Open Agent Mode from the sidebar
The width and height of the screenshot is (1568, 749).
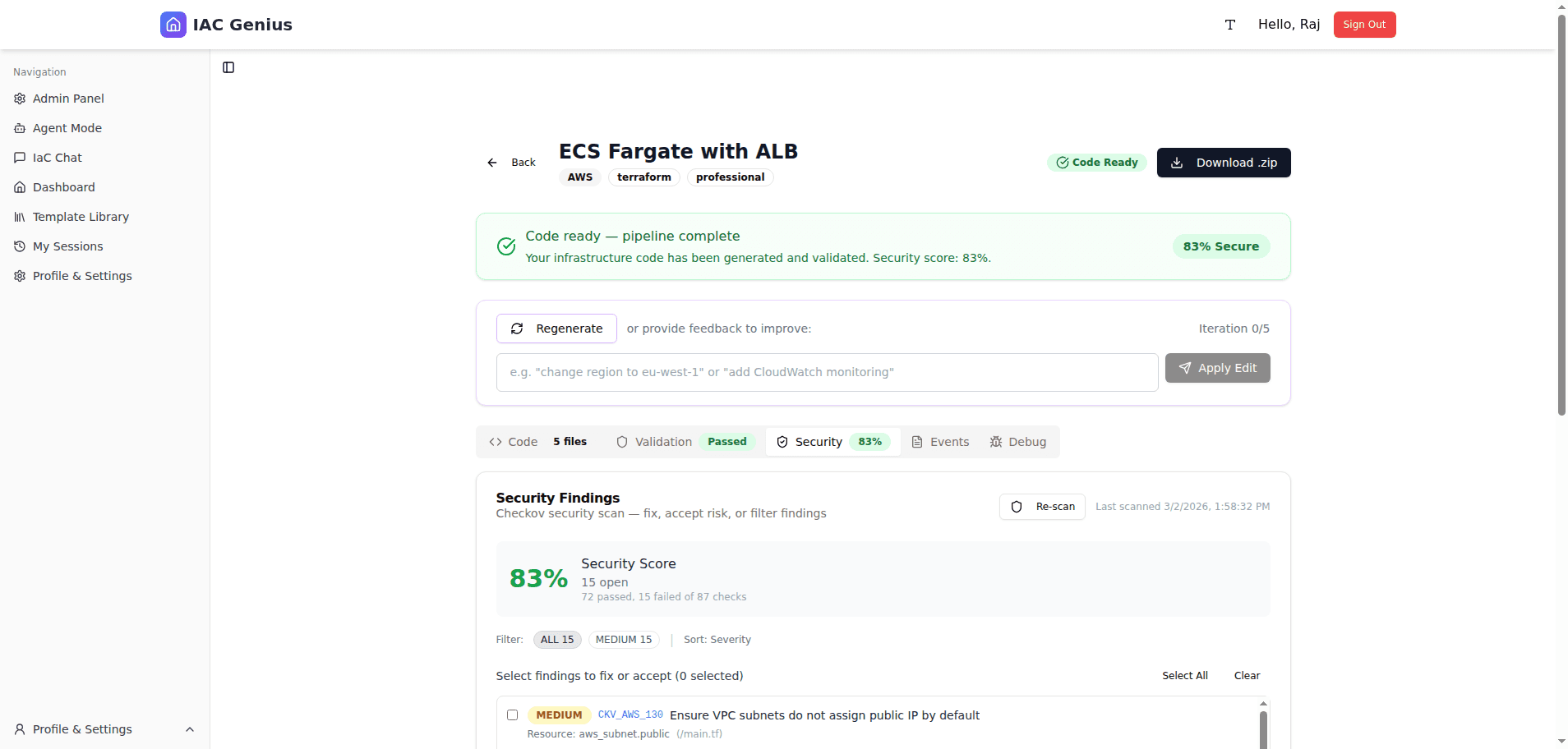(67, 128)
